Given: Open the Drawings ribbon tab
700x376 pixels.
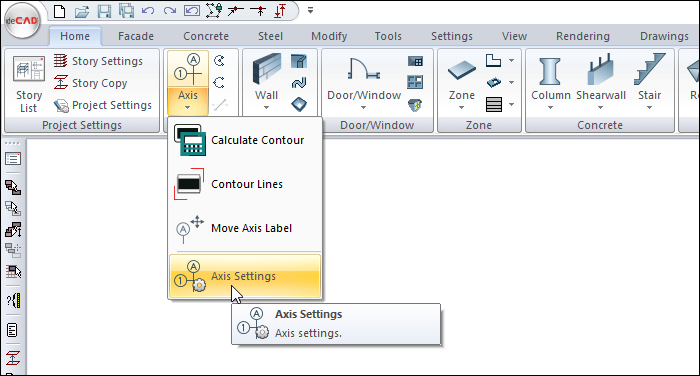Looking at the screenshot, I should click(x=664, y=36).
